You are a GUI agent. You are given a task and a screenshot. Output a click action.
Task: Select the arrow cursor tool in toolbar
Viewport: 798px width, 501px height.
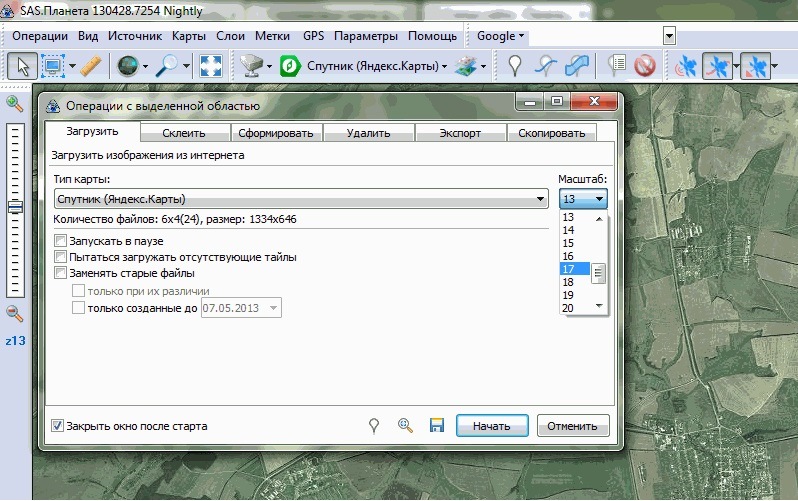(22, 66)
